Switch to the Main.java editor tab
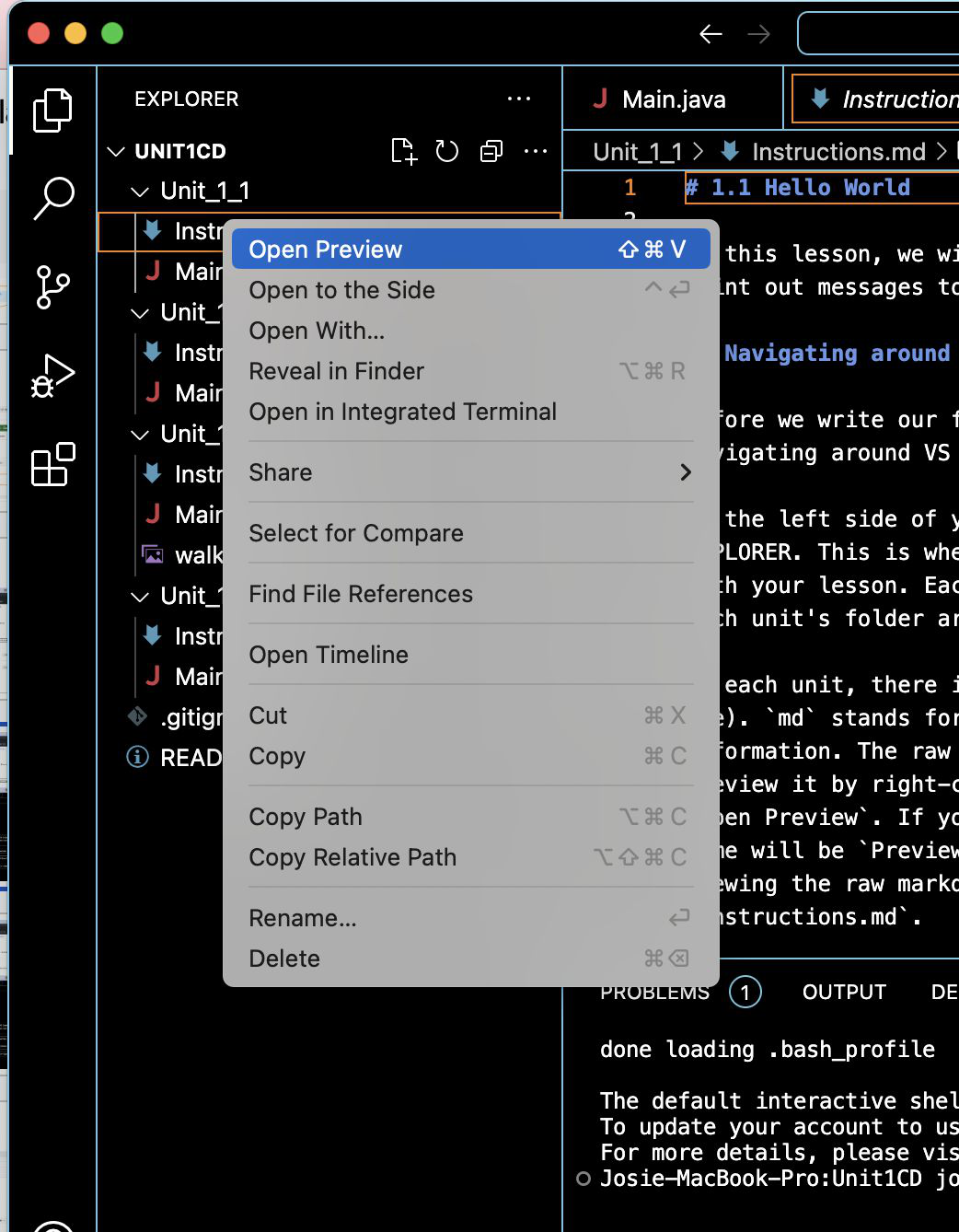959x1232 pixels. (x=672, y=99)
